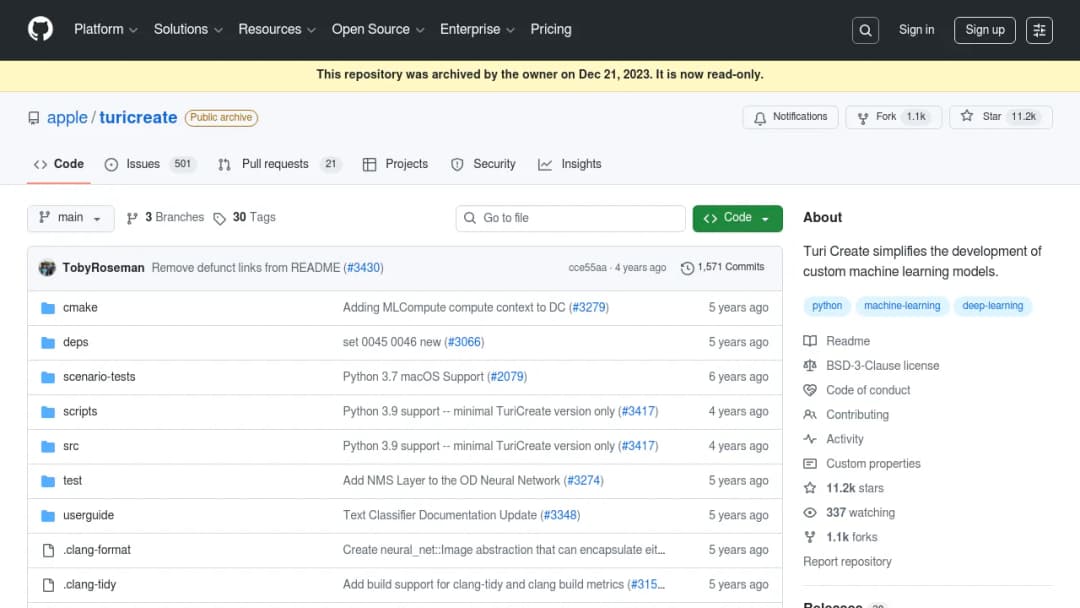Open the turicreate repository link

[x=138, y=118]
